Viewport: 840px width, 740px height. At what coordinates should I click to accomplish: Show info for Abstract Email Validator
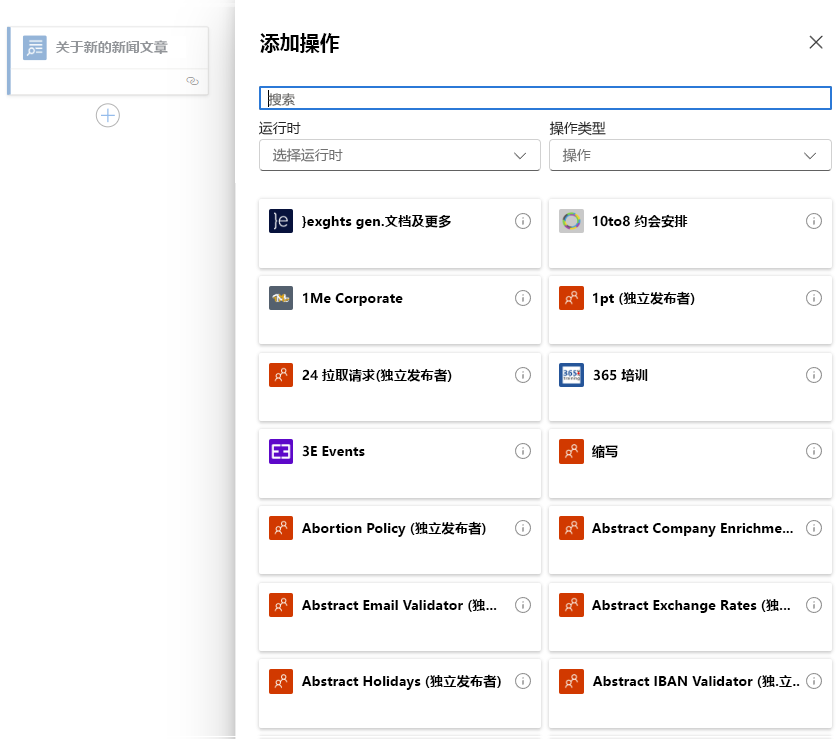point(523,605)
